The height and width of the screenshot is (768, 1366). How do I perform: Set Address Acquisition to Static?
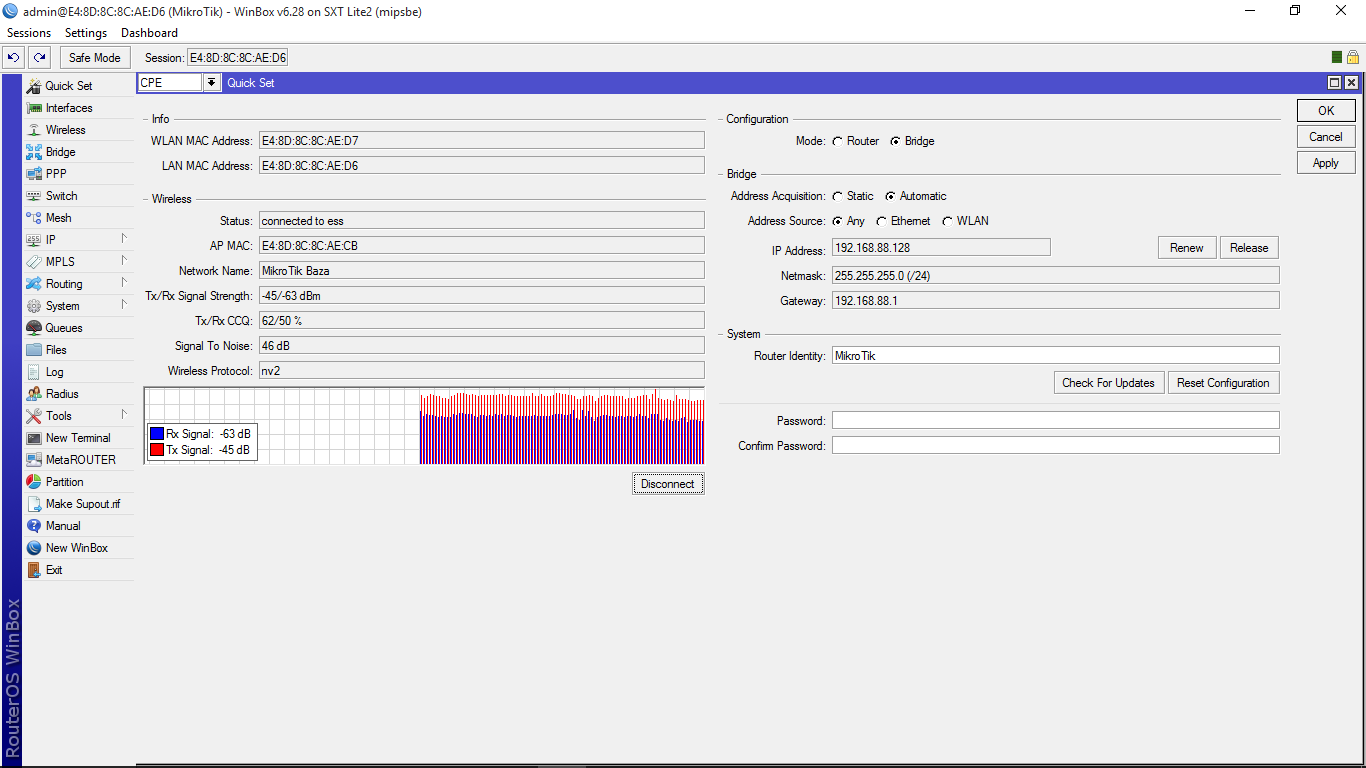[837, 196]
